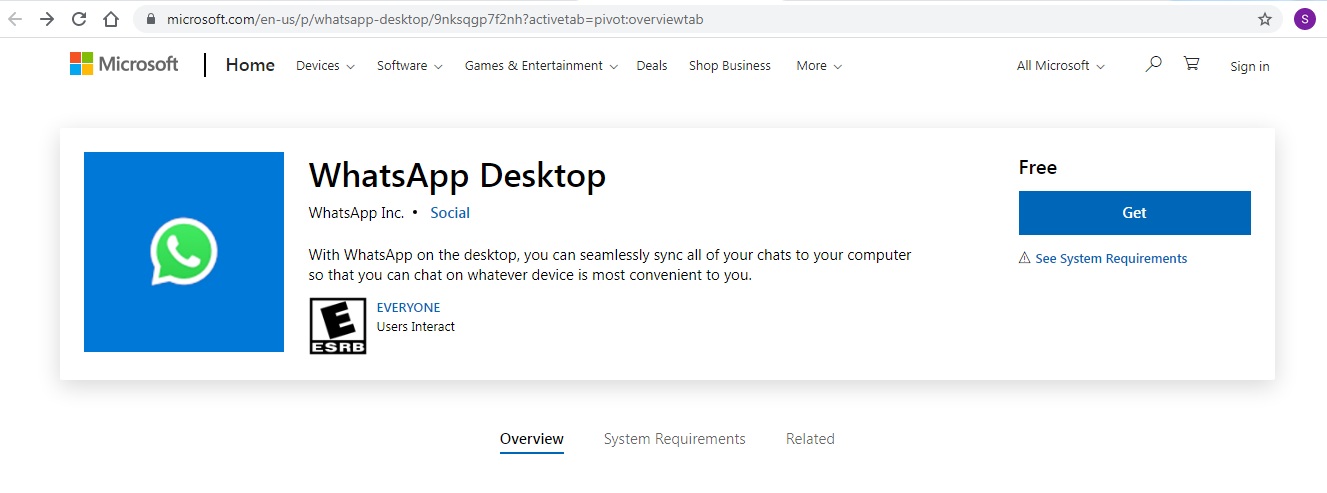Click the WhatsApp app logo tile
Image resolution: width=1327 pixels, height=493 pixels.
click(x=184, y=252)
